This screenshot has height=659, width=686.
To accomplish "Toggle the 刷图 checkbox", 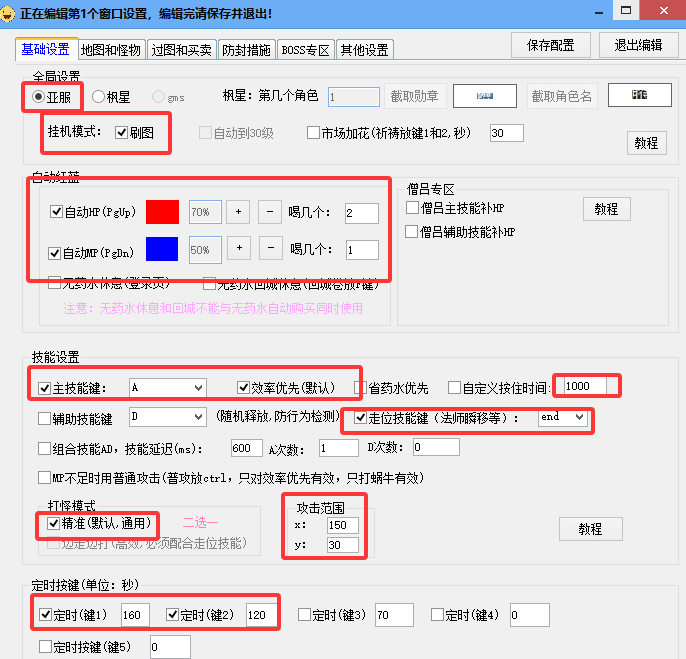I will [x=122, y=132].
